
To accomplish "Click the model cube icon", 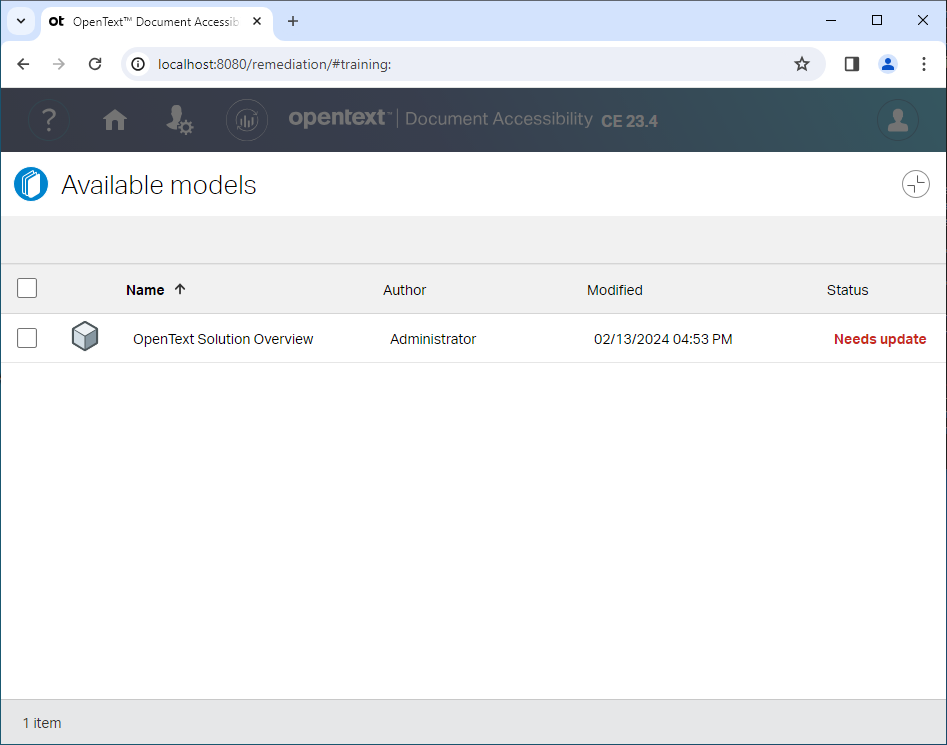I will pos(85,337).
